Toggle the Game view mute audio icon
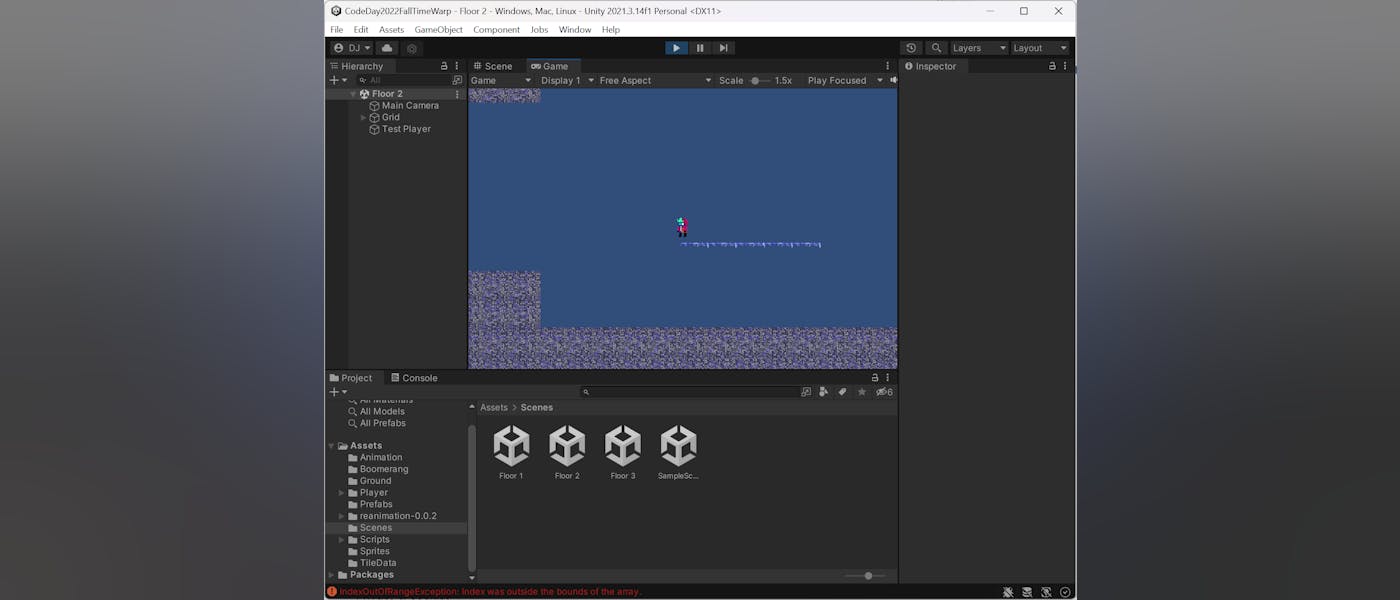 pyautogui.click(x=893, y=80)
